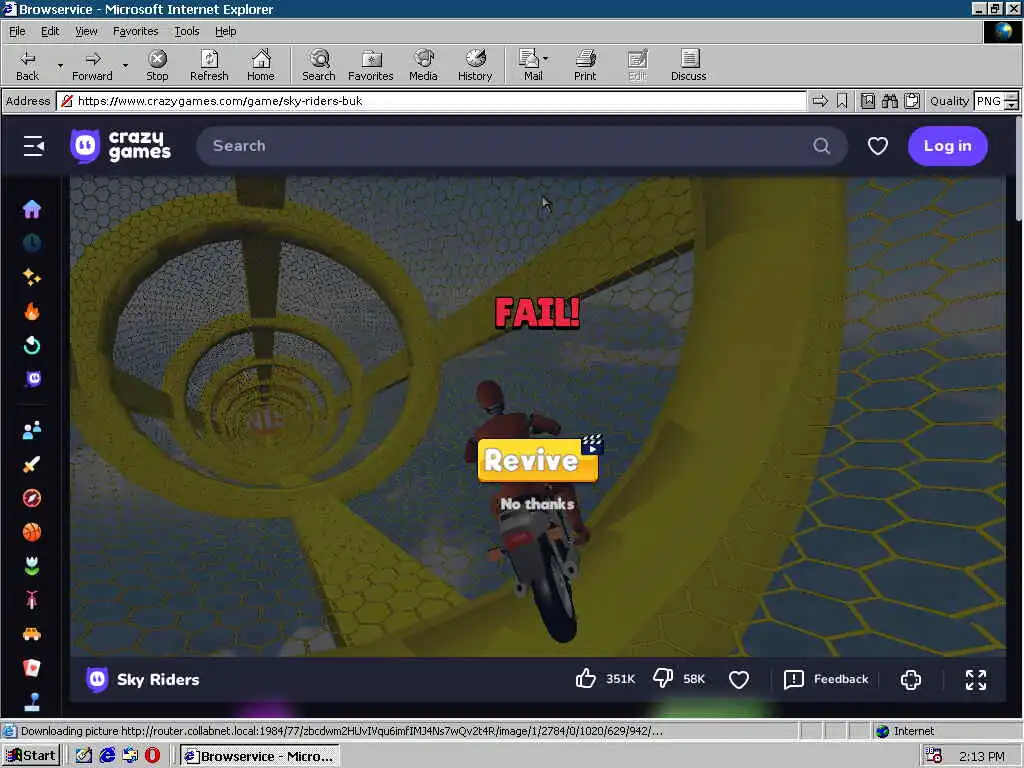Open Adventure compass icon in sidebar
The image size is (1024, 768).
pos(32,498)
